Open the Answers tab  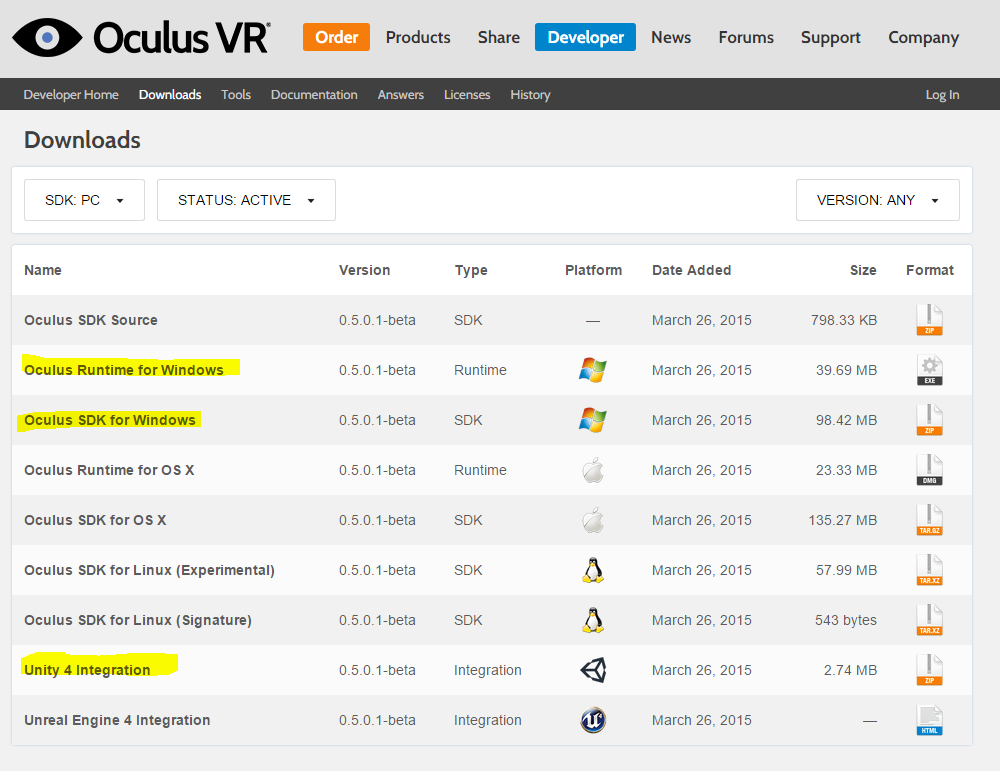[401, 94]
